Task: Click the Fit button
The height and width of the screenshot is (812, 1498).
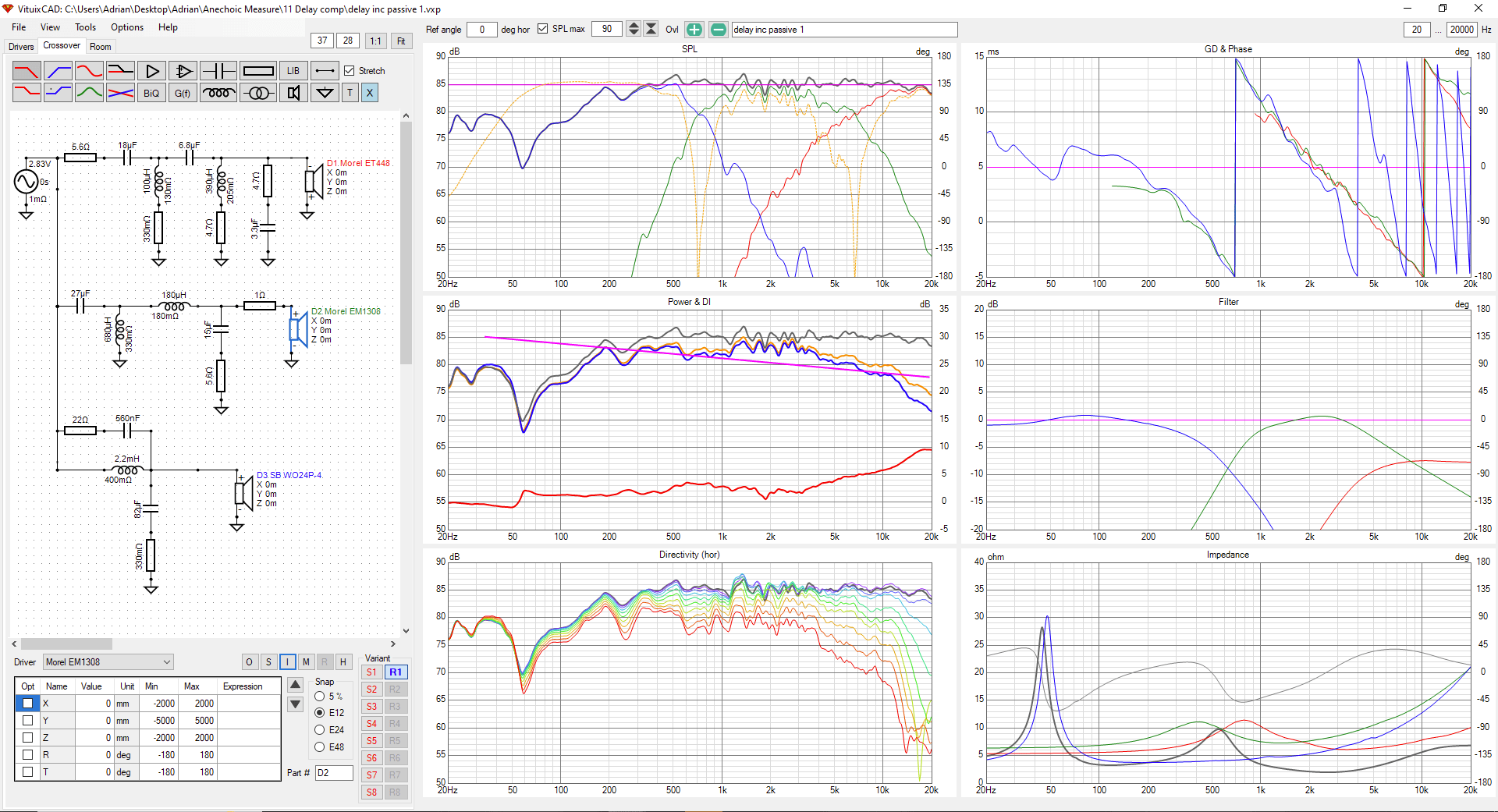Action: tap(401, 41)
